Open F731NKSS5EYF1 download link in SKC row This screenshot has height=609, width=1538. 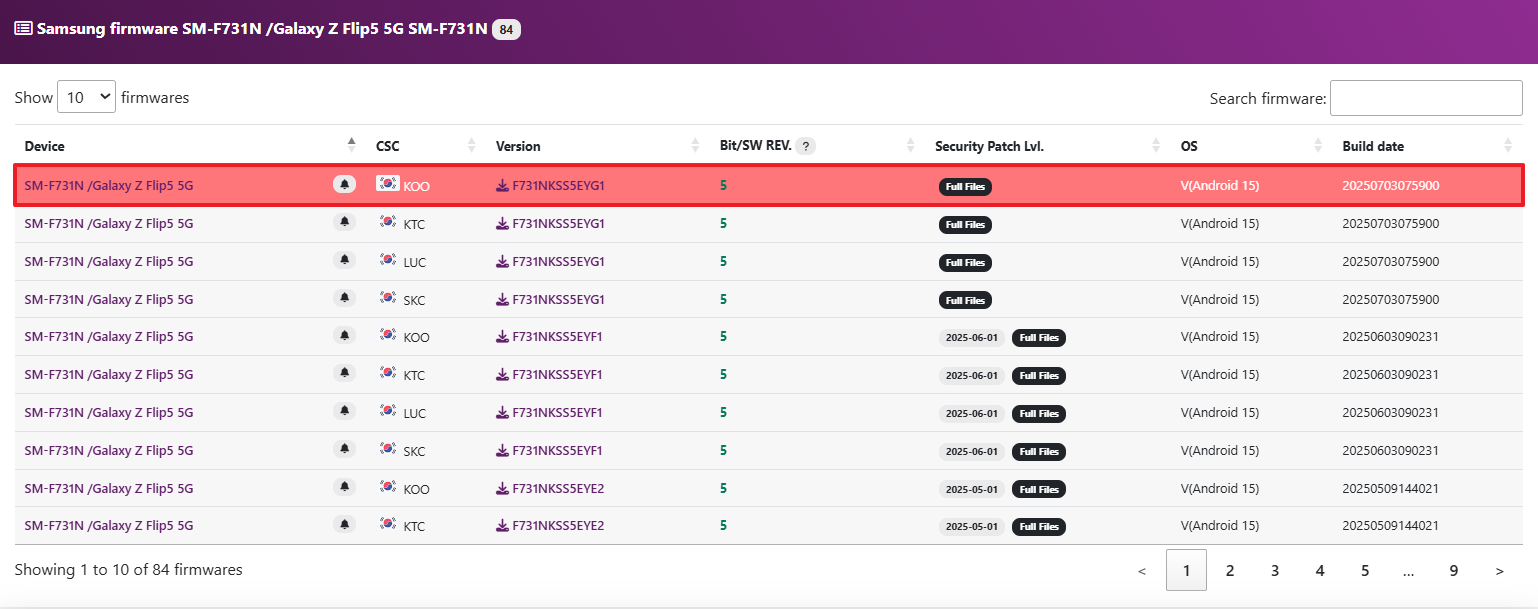[x=549, y=450]
